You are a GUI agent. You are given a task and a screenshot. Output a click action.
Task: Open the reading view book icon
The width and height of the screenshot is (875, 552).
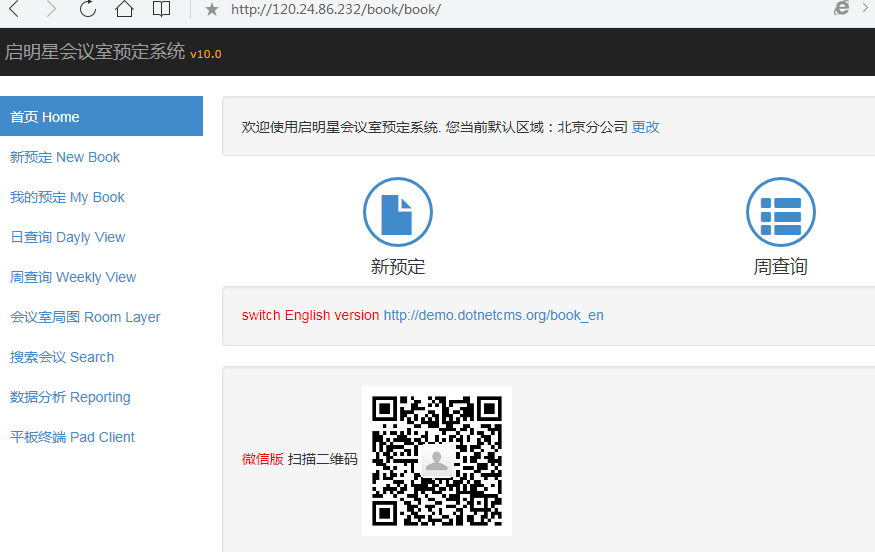[161, 8]
